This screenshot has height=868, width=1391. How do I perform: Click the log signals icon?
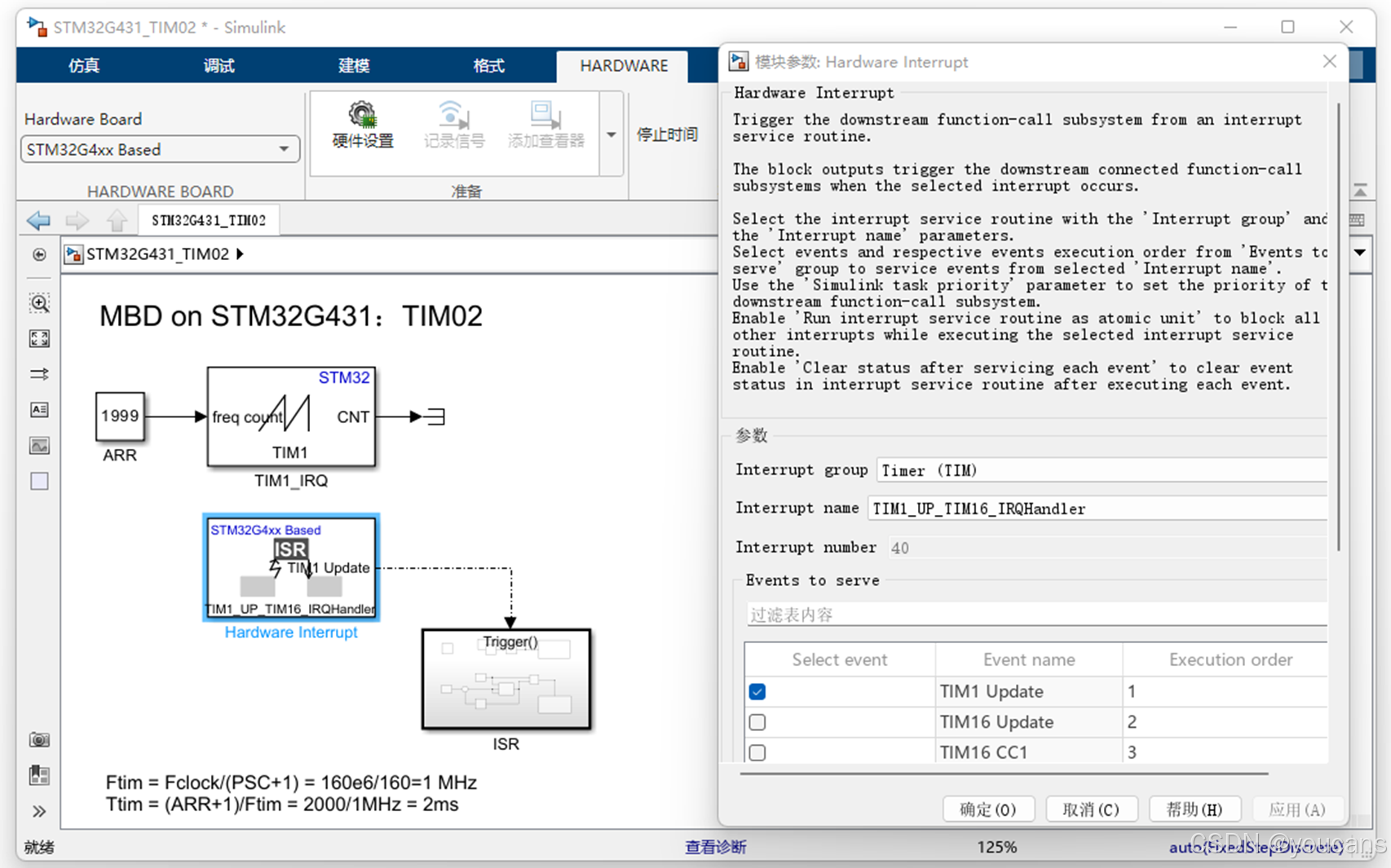coord(453,116)
